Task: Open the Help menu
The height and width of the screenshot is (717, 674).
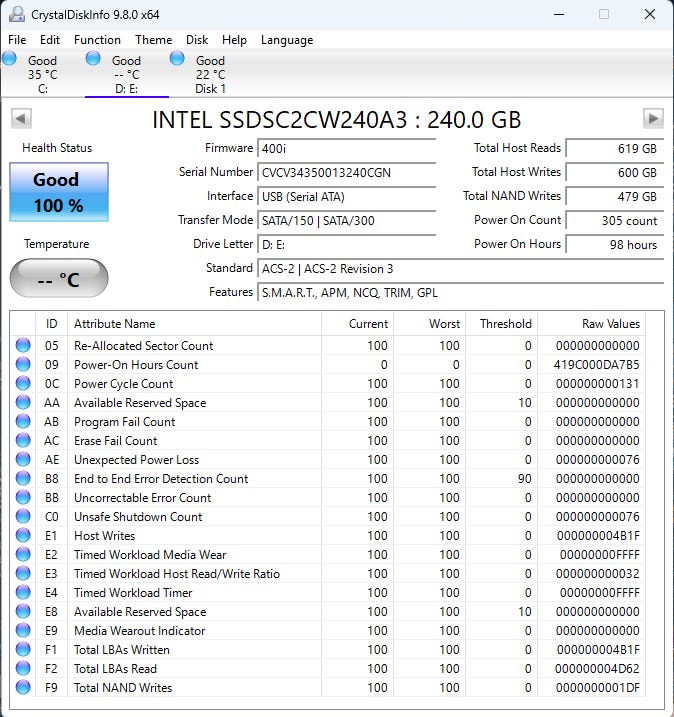Action: (234, 40)
